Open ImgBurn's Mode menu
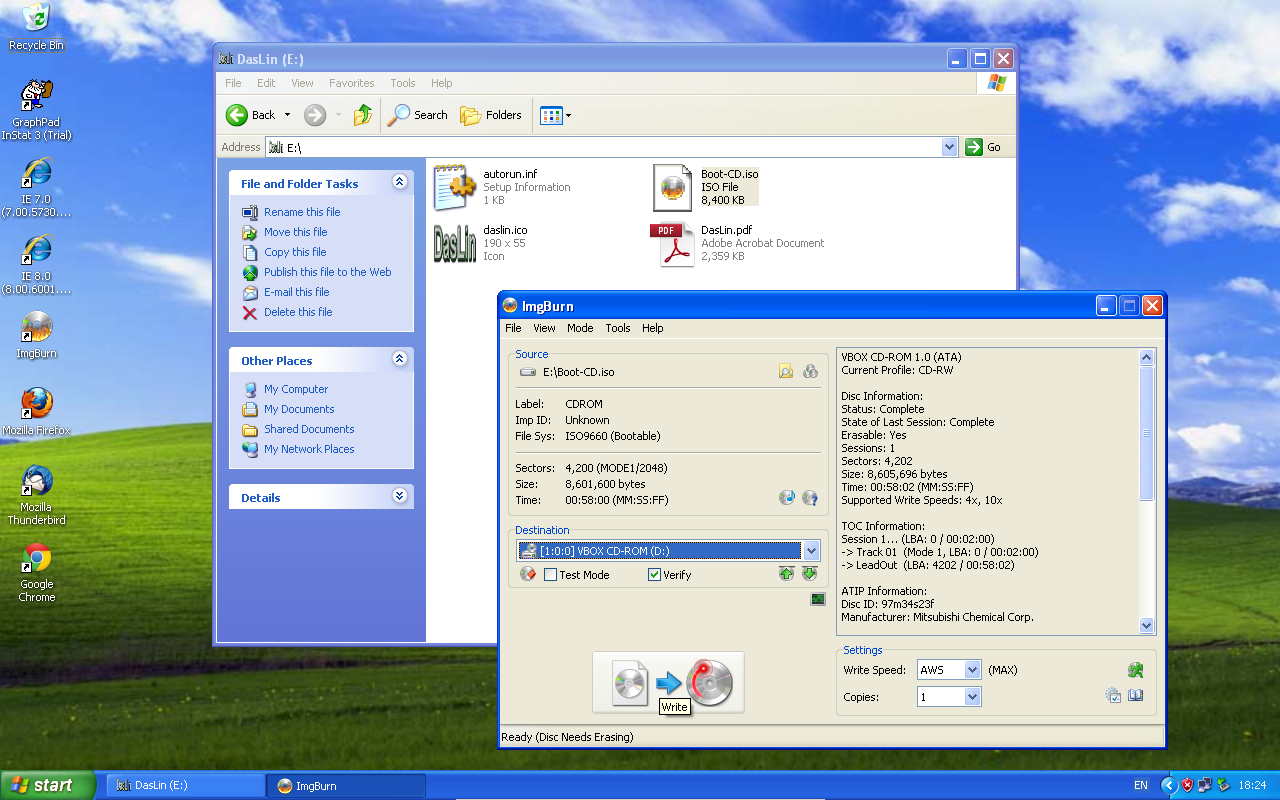Viewport: 1280px width, 800px height. 580,328
